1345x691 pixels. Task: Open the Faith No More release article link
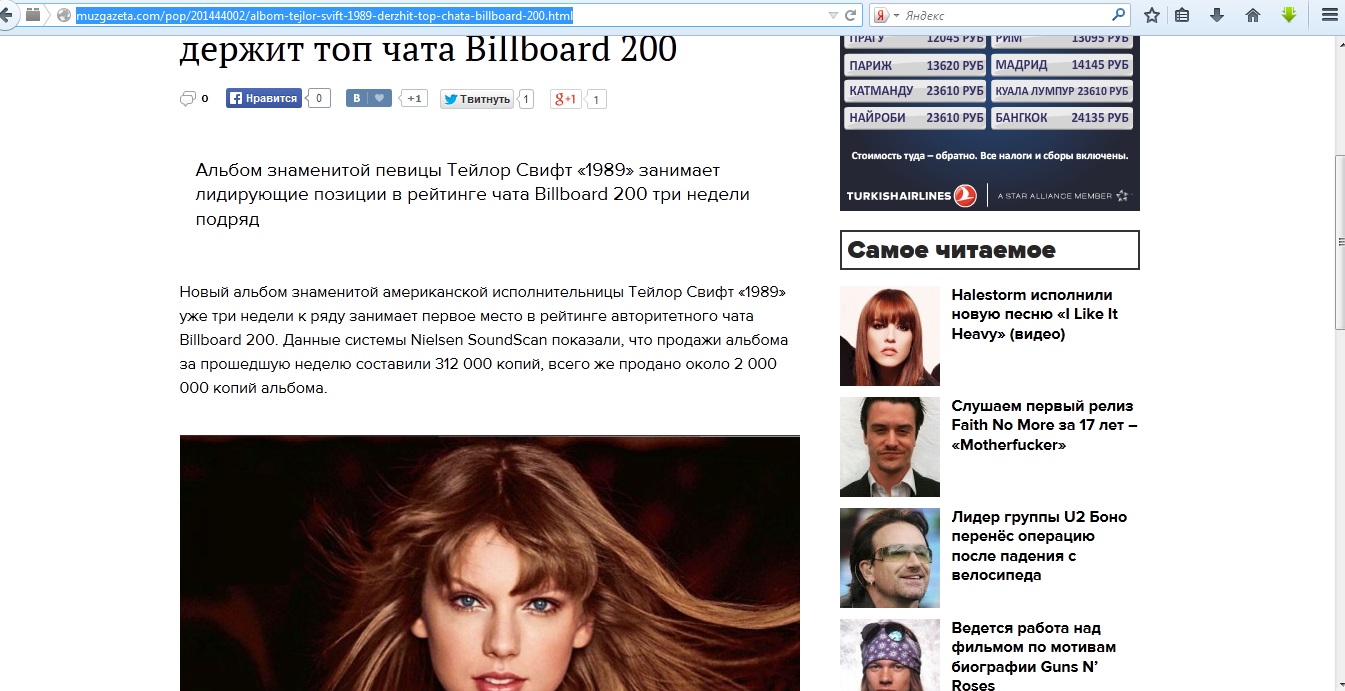1044,425
